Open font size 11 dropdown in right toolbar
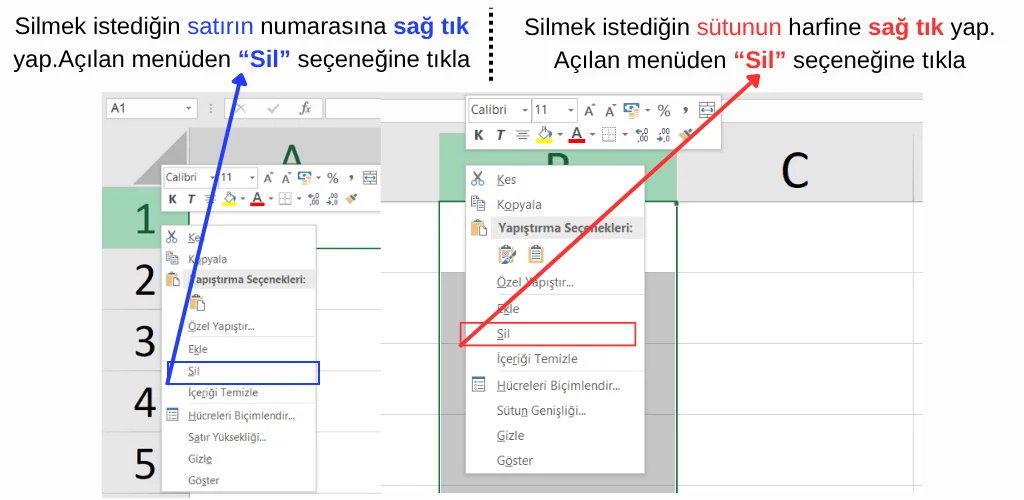The width and height of the screenshot is (1024, 500). pyautogui.click(x=571, y=110)
